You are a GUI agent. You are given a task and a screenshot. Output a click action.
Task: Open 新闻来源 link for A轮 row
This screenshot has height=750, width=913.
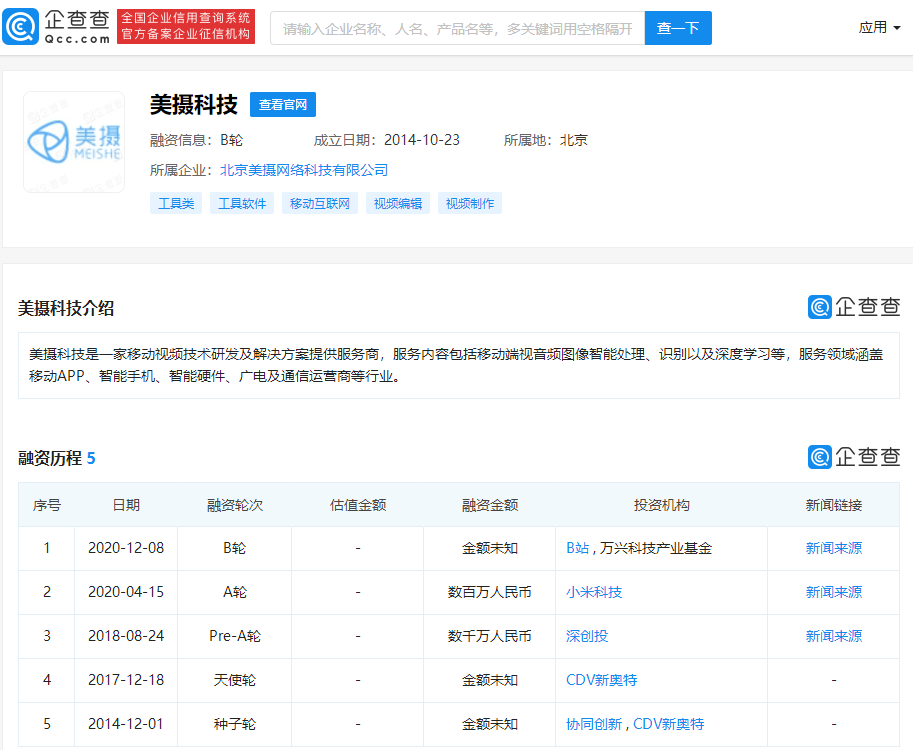coord(834,592)
